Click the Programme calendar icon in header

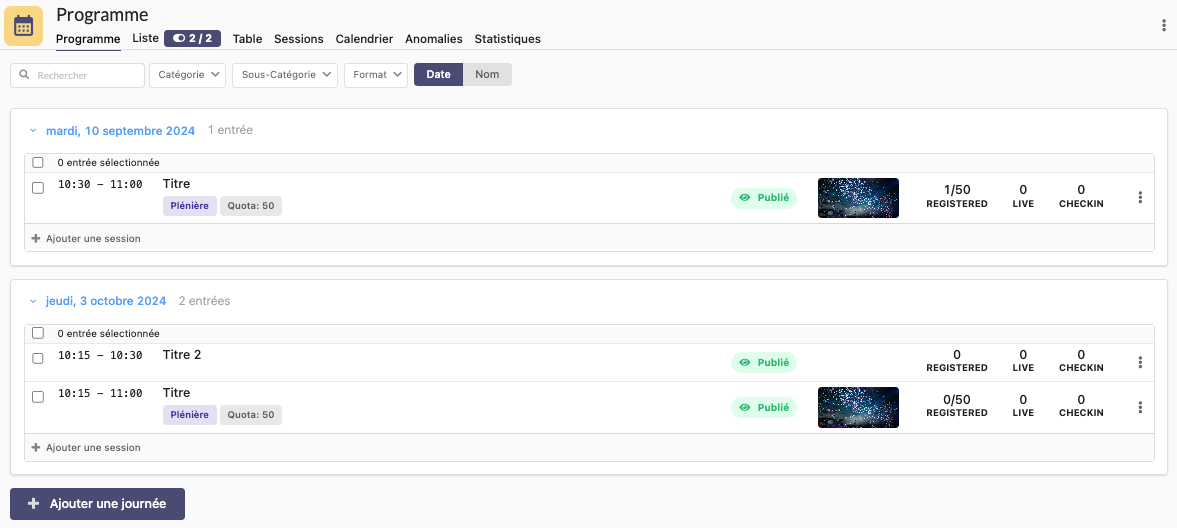point(24,25)
